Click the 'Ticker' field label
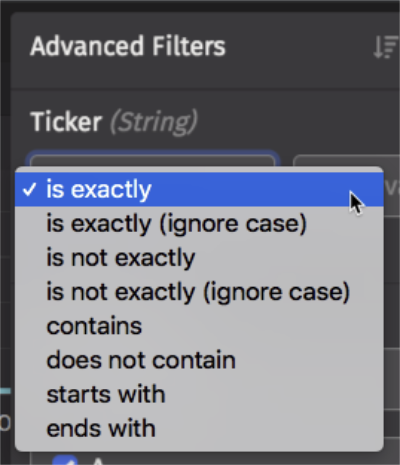 click(x=66, y=122)
